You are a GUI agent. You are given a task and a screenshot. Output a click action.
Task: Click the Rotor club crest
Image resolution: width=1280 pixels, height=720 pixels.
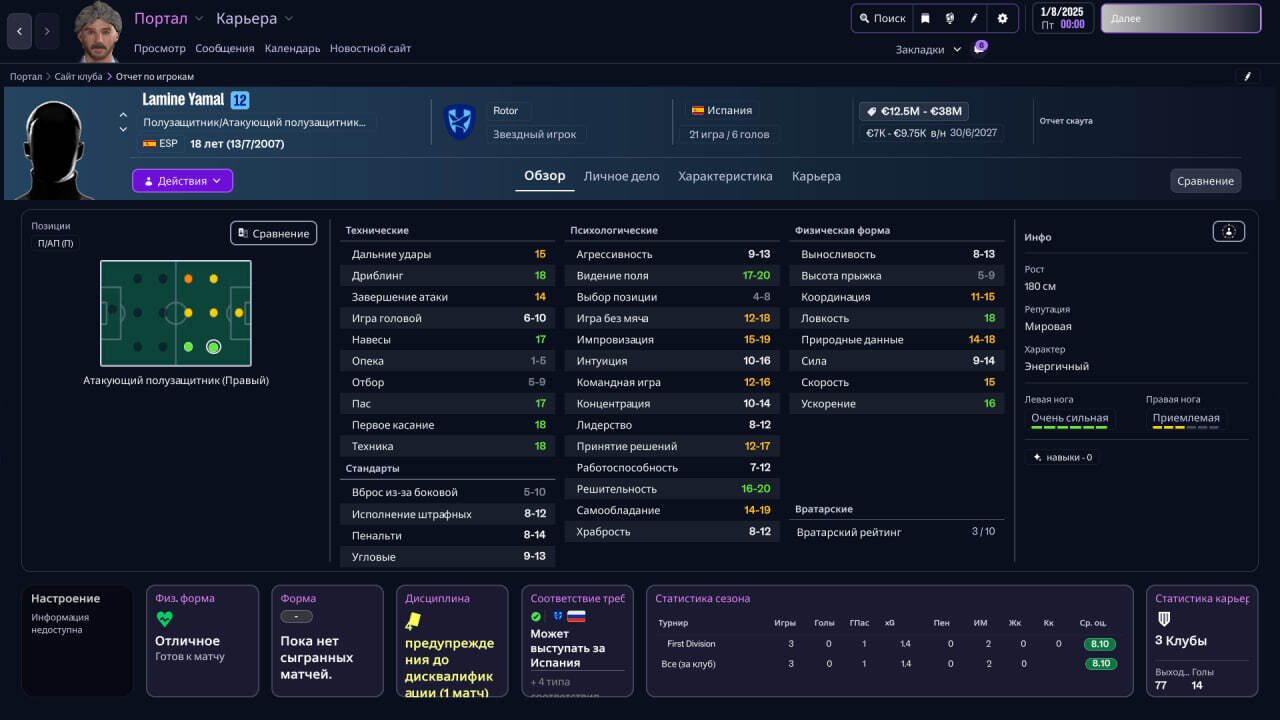coord(459,122)
